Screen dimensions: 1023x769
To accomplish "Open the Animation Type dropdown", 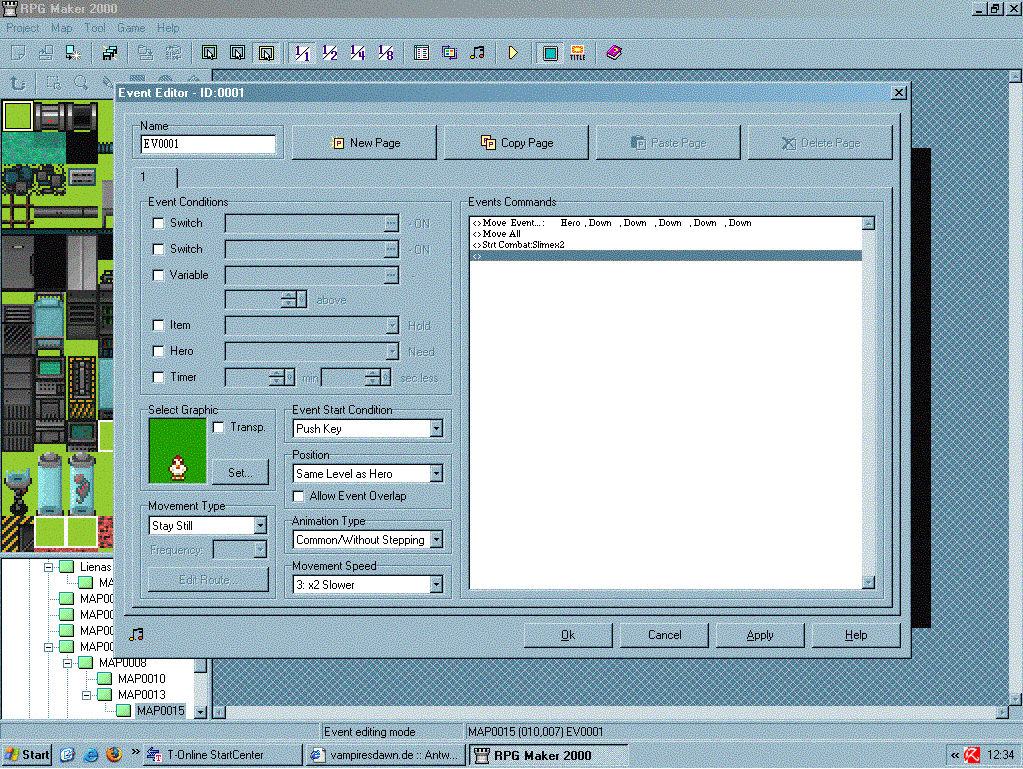I will click(x=436, y=539).
